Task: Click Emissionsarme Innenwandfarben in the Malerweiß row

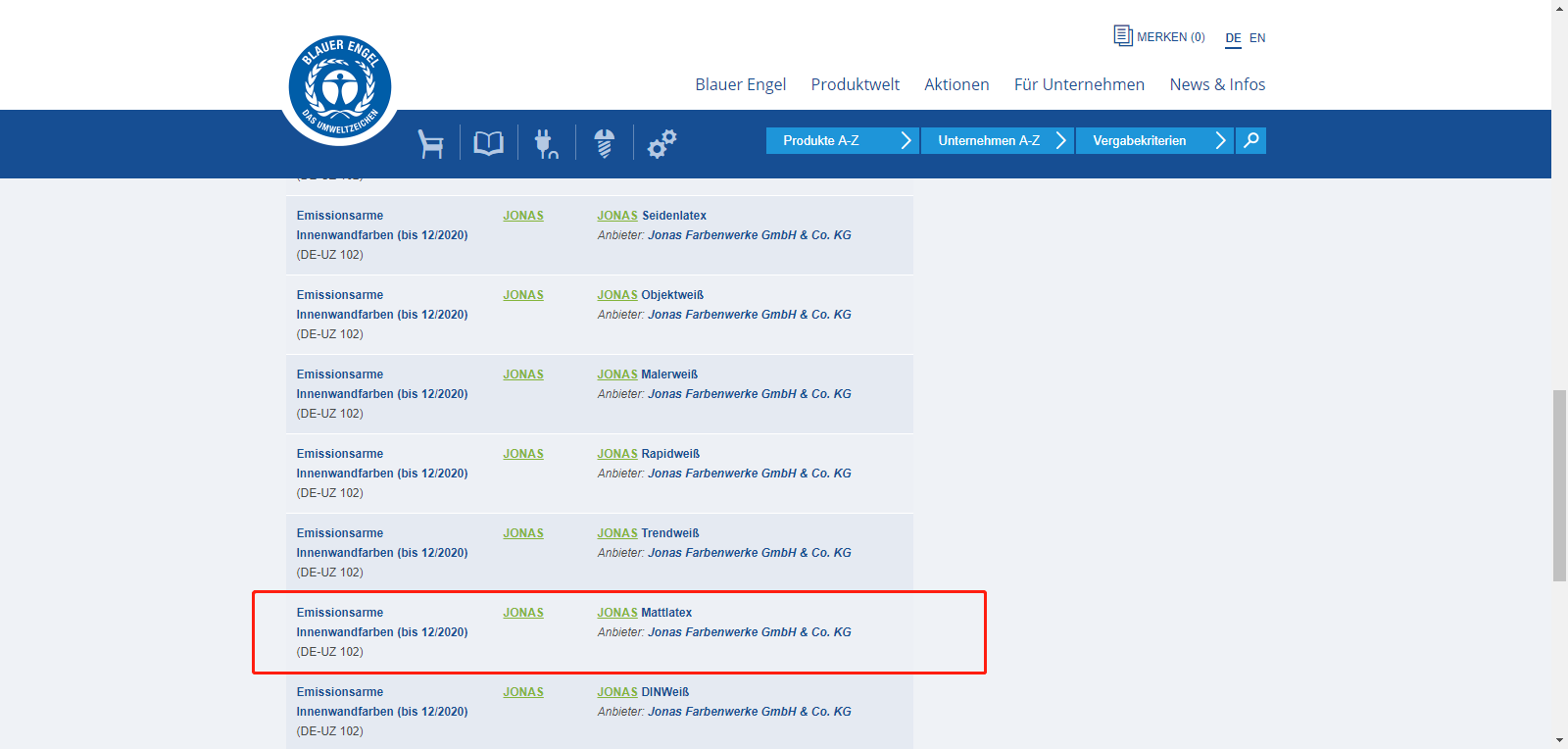Action: point(382,384)
